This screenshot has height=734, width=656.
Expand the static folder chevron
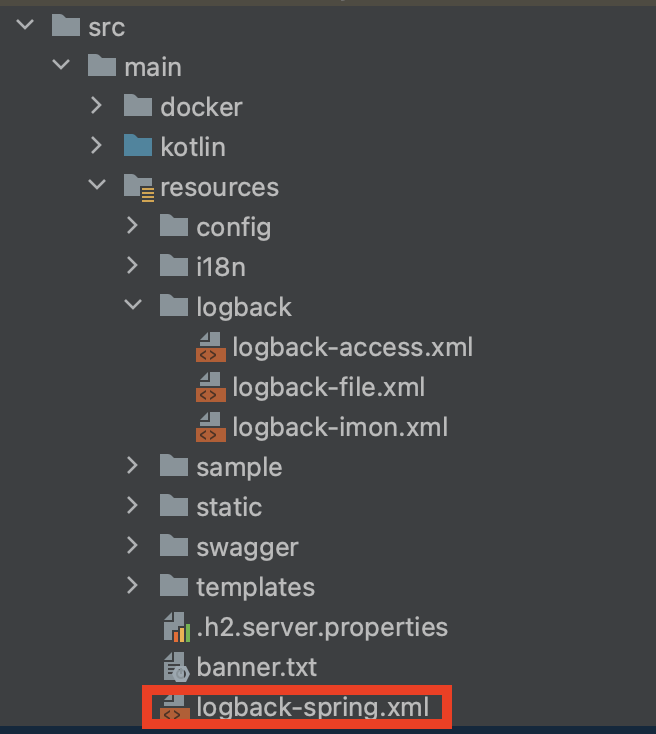133,505
